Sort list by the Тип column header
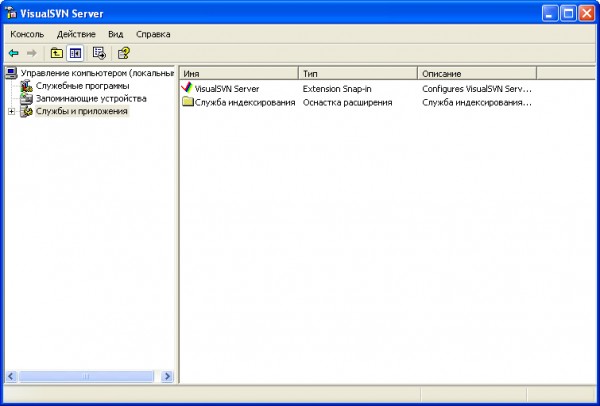 [x=357, y=74]
